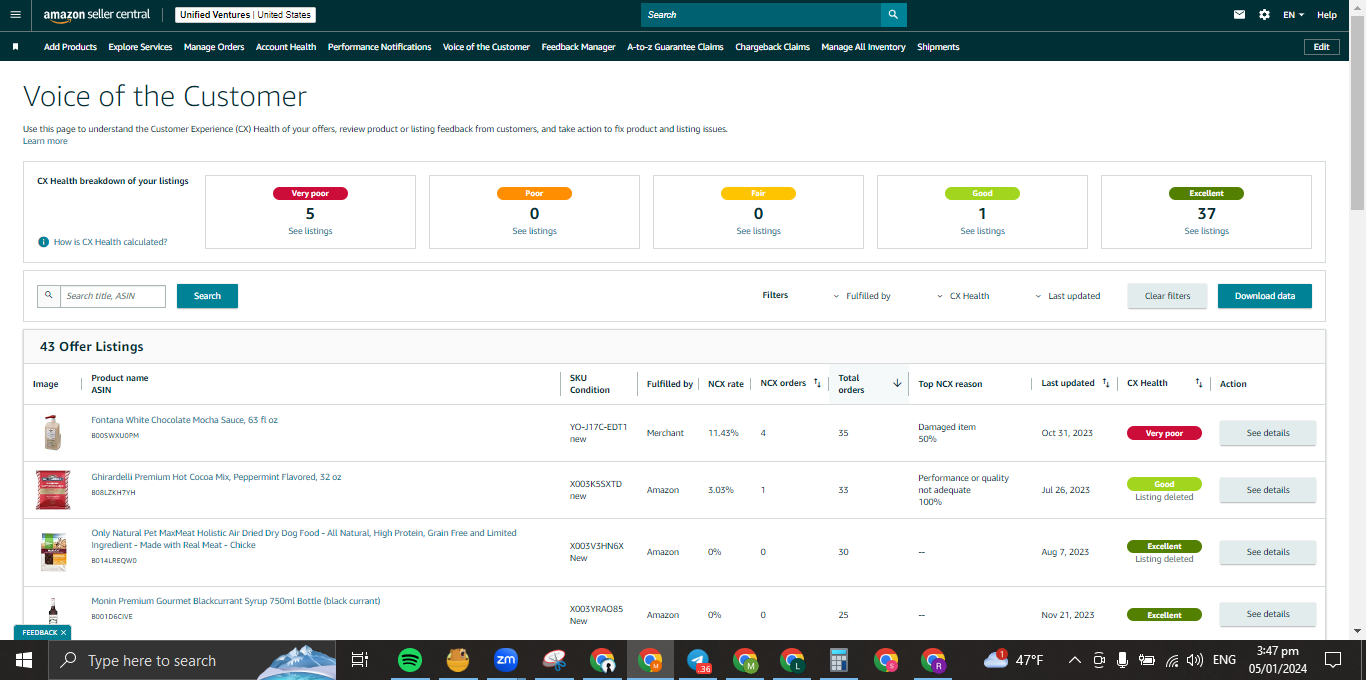Click the Wi-Fi network tray icon
Image resolution: width=1366 pixels, height=680 pixels.
coord(1171,660)
